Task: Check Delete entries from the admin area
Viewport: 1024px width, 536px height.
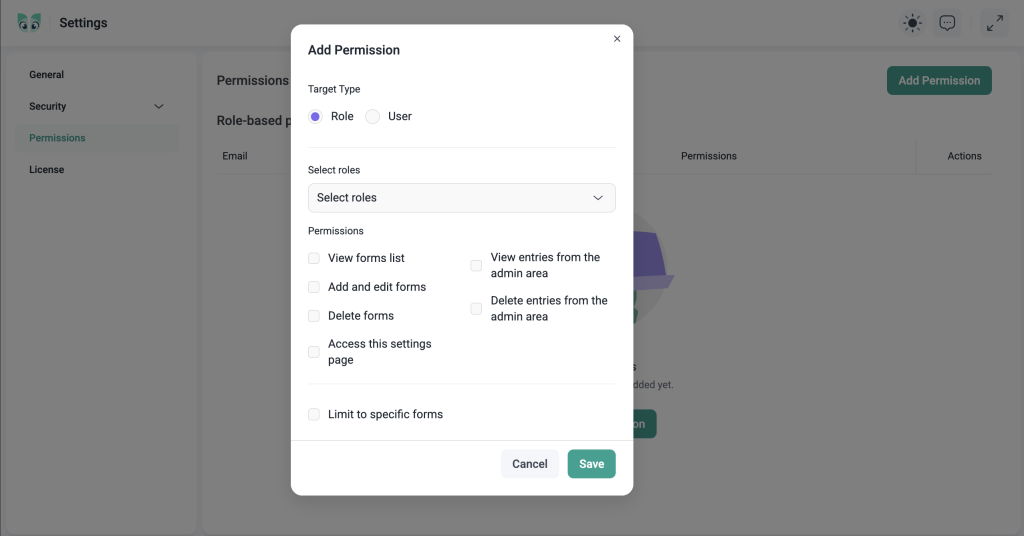Action: pyautogui.click(x=476, y=308)
